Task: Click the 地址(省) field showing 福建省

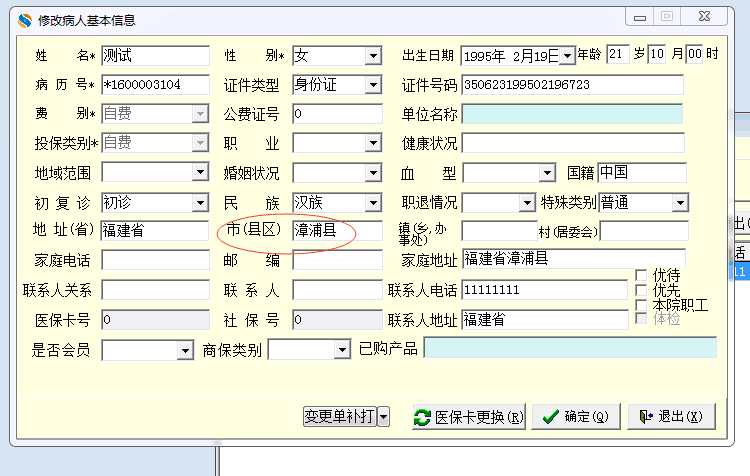Action: pos(155,231)
